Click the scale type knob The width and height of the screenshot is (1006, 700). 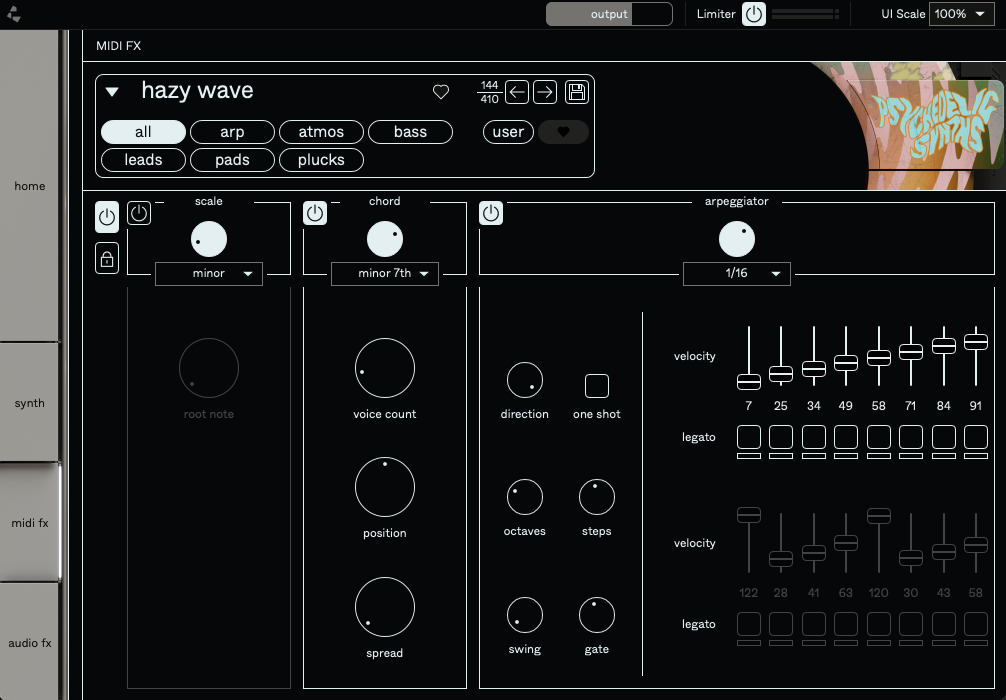click(209, 239)
